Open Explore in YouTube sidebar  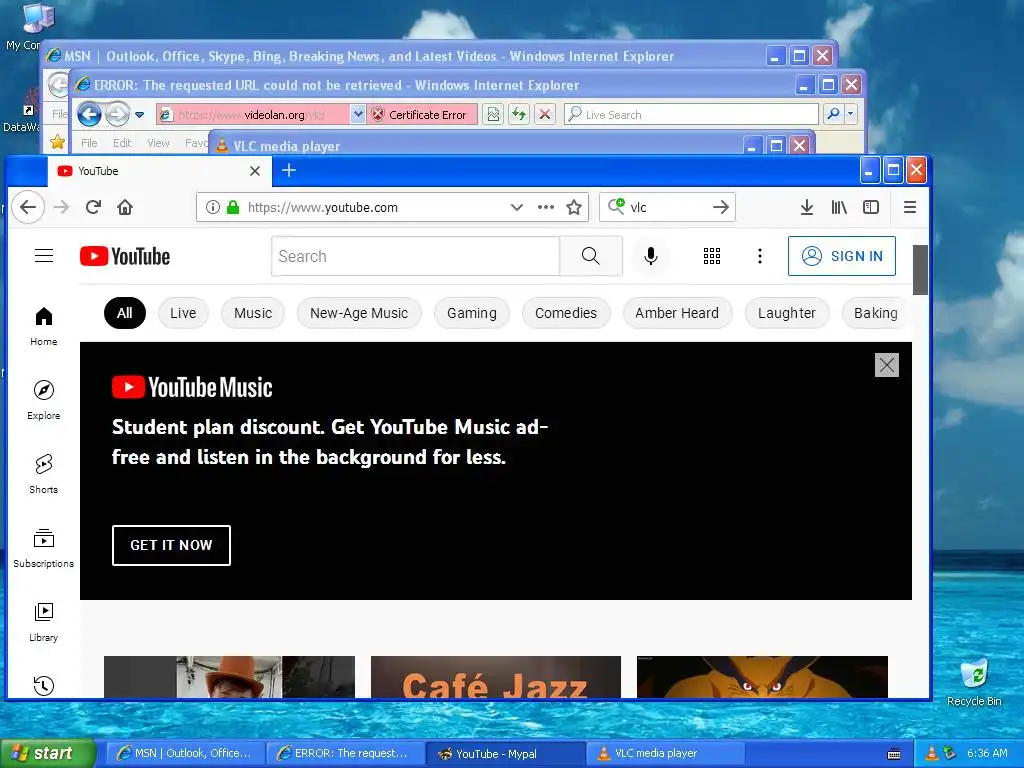(x=44, y=400)
